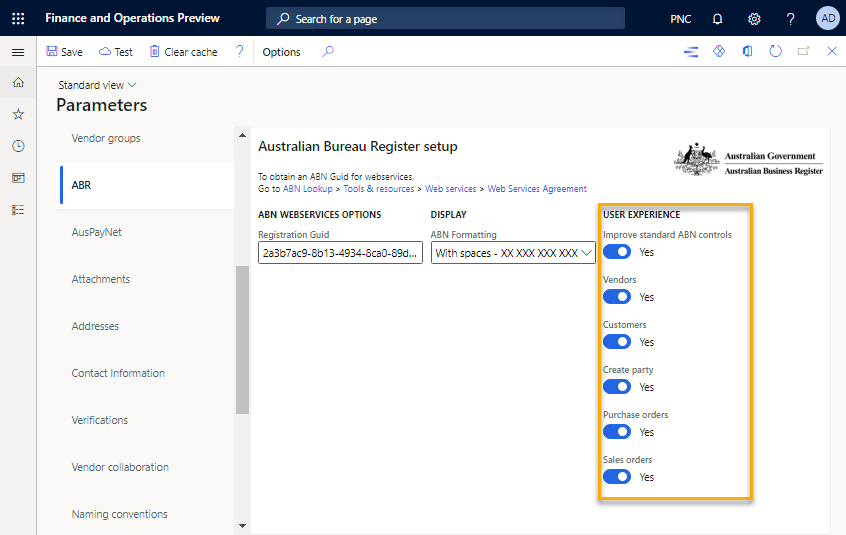Go to the Home icon in sidebar

click(18, 83)
